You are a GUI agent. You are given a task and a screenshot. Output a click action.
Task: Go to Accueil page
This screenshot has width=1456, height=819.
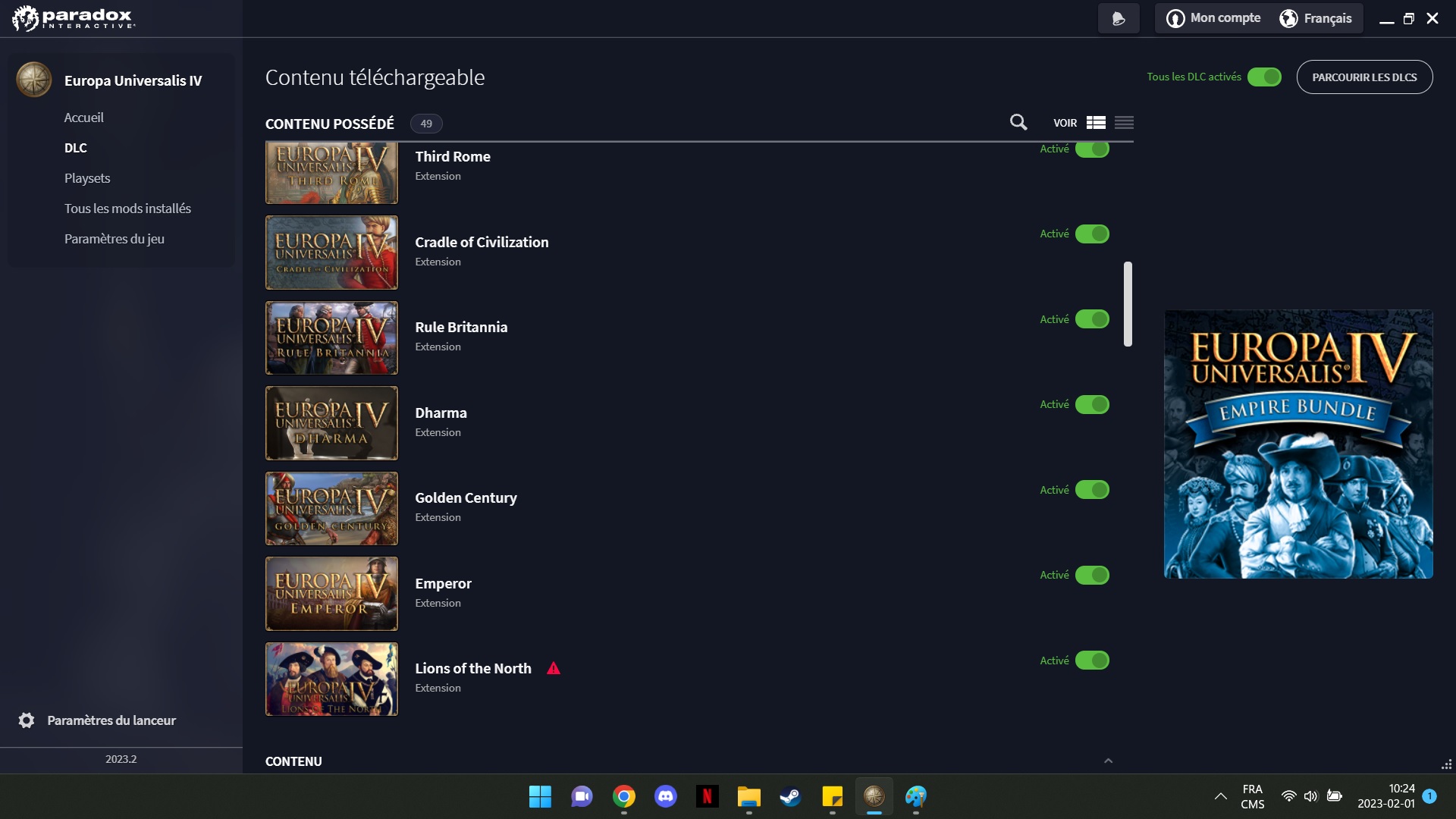tap(83, 118)
